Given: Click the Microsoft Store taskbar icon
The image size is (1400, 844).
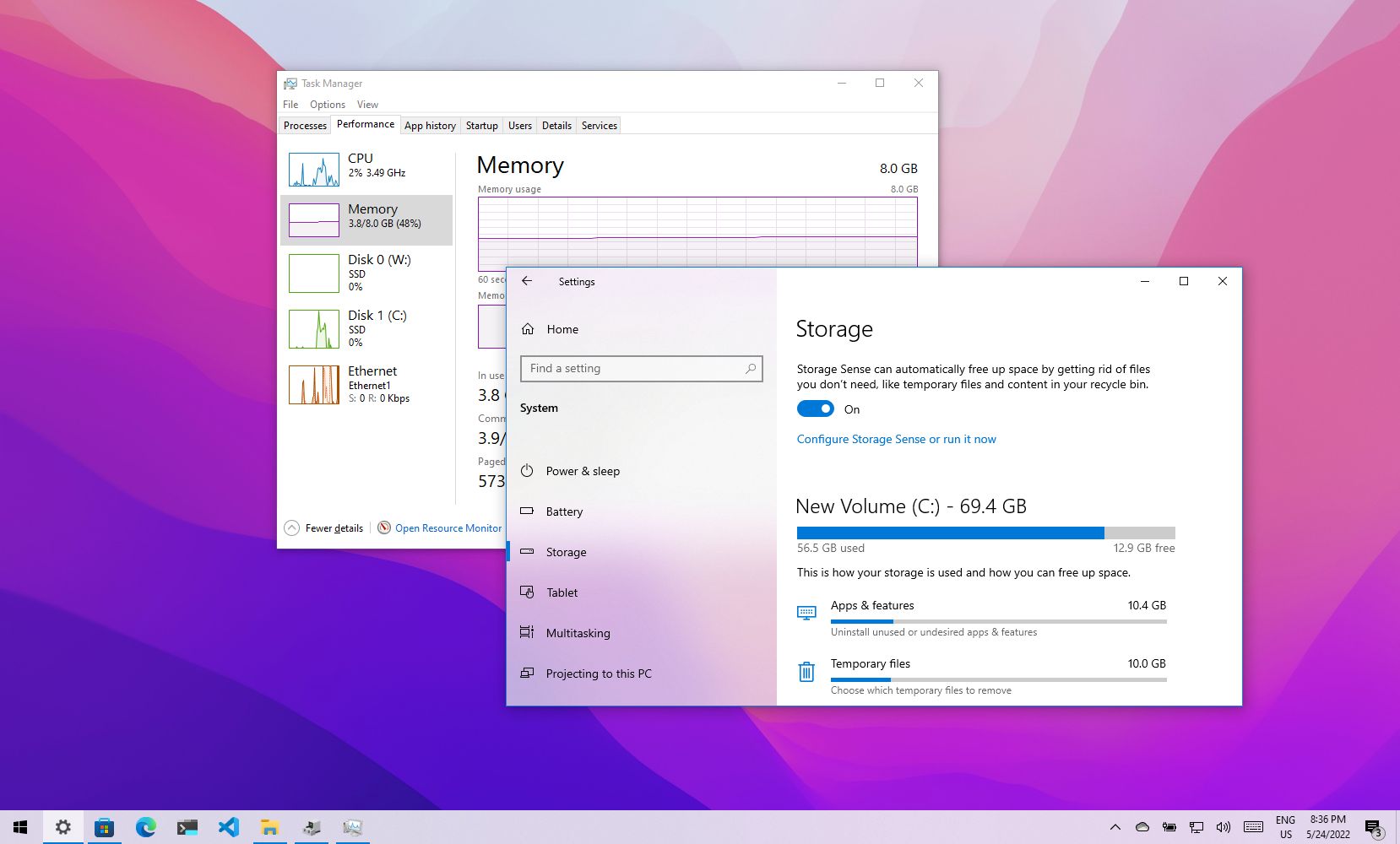Looking at the screenshot, I should [104, 827].
